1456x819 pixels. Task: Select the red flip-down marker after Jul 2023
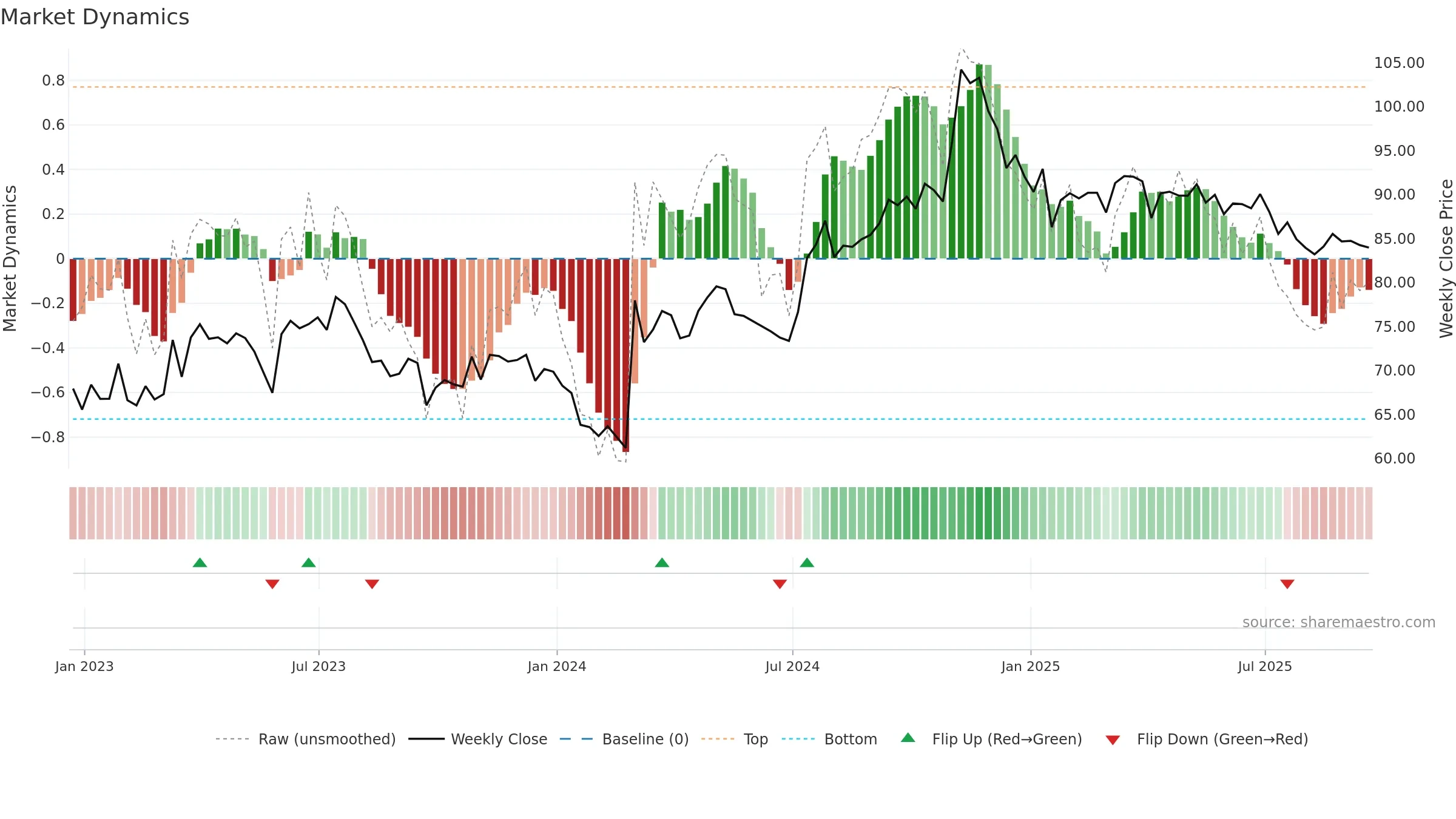coord(372,584)
